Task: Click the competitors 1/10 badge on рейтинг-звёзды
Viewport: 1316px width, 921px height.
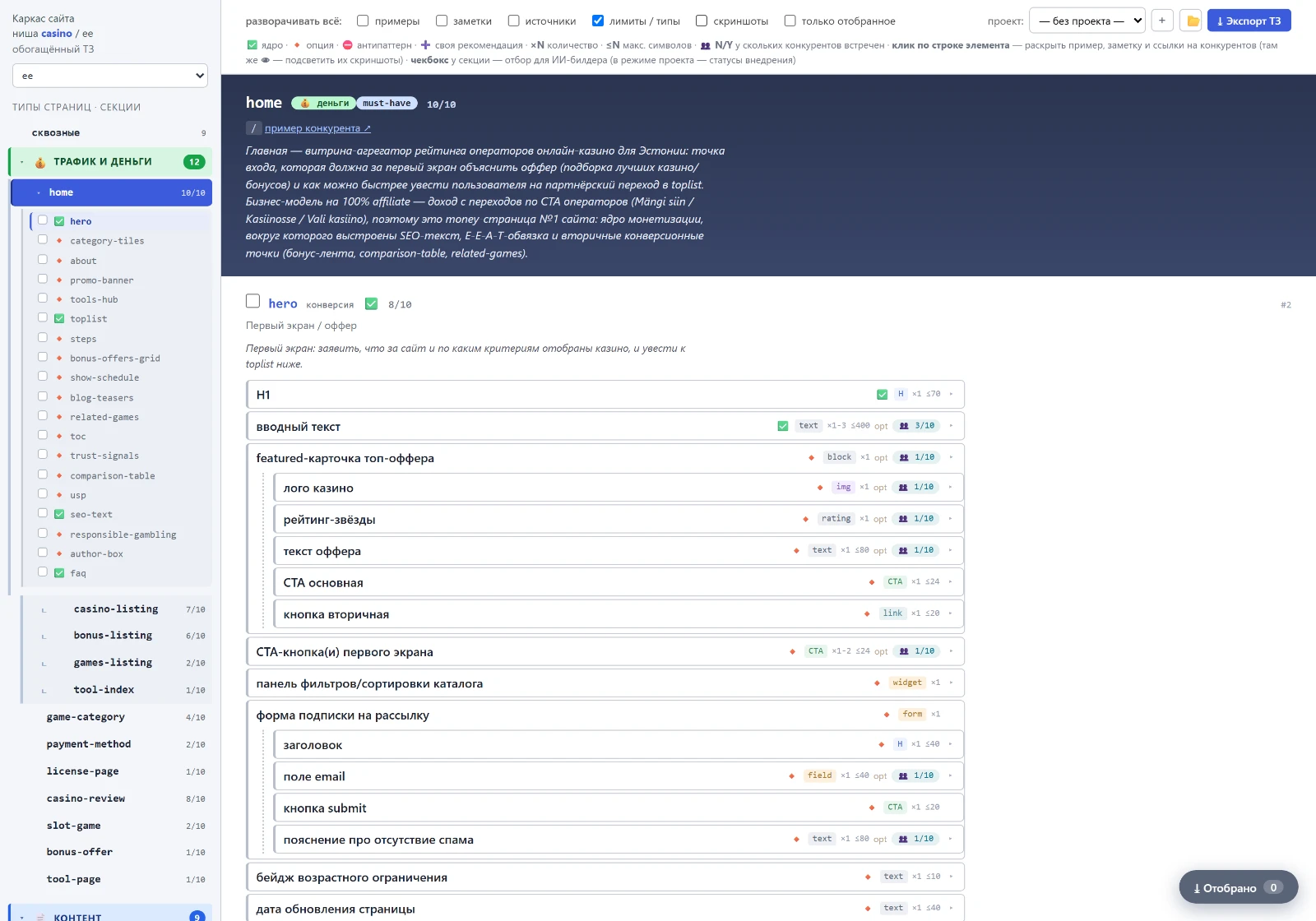Action: coord(916,519)
